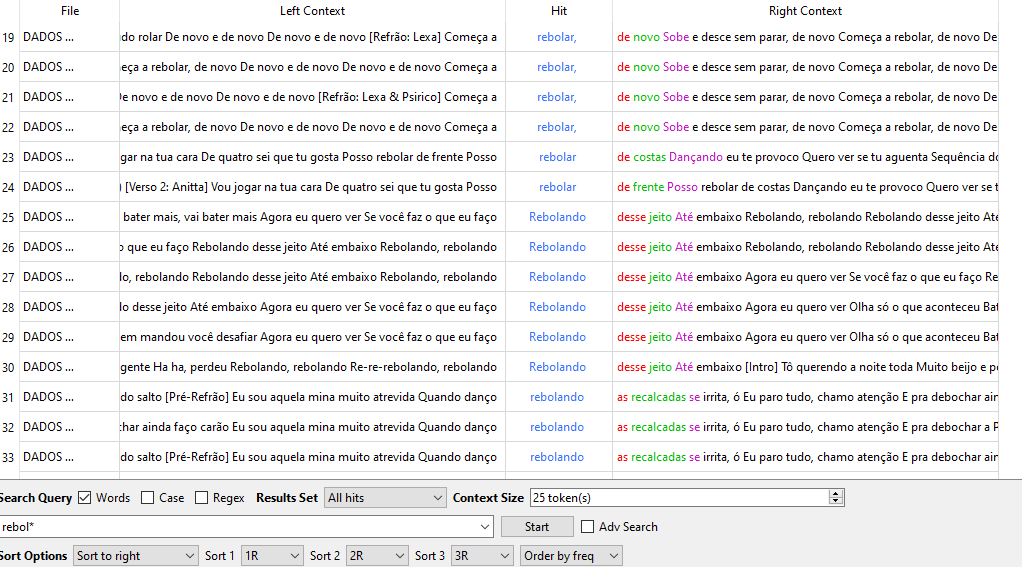The image size is (1022, 567).
Task: Open the search query history dropdown
Action: tap(484, 527)
